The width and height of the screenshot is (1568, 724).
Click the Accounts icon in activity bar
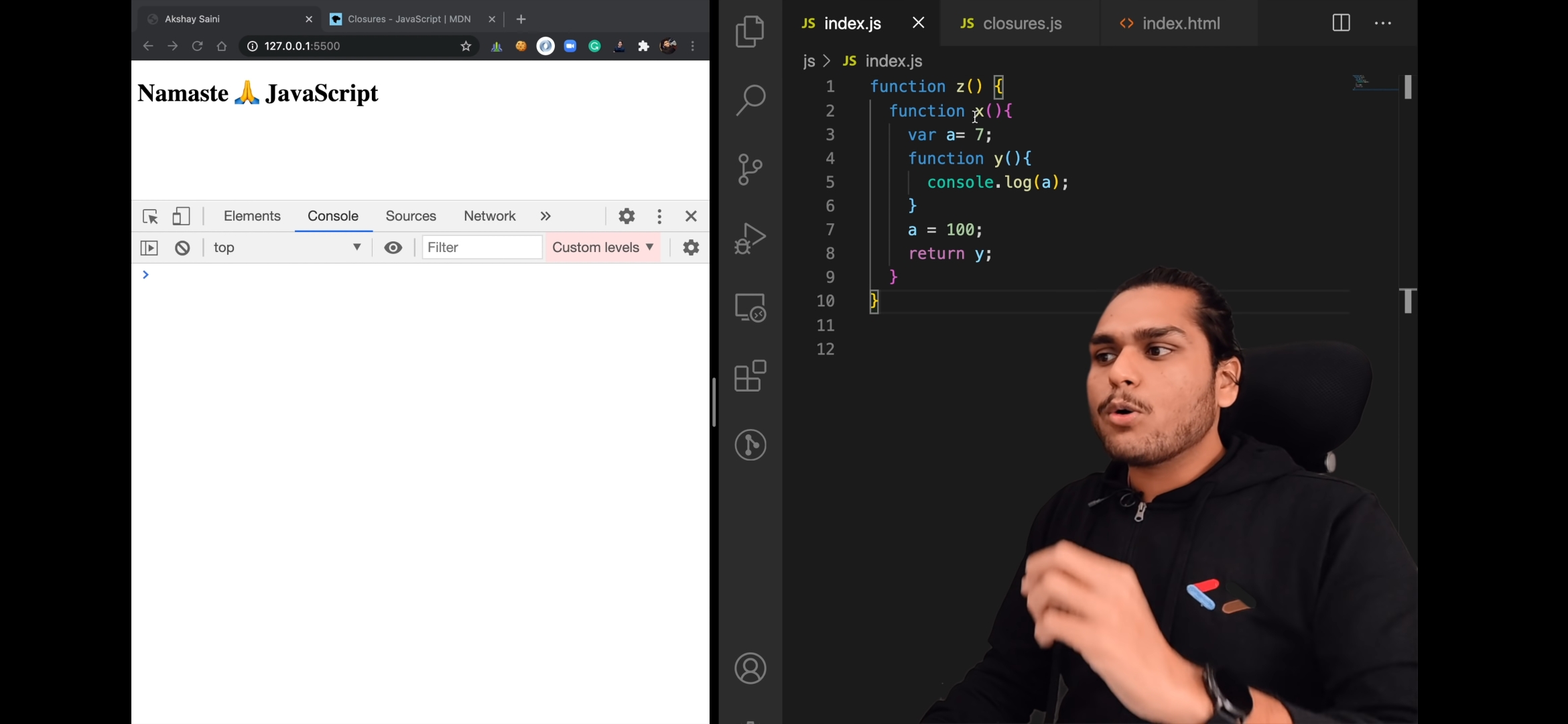750,668
